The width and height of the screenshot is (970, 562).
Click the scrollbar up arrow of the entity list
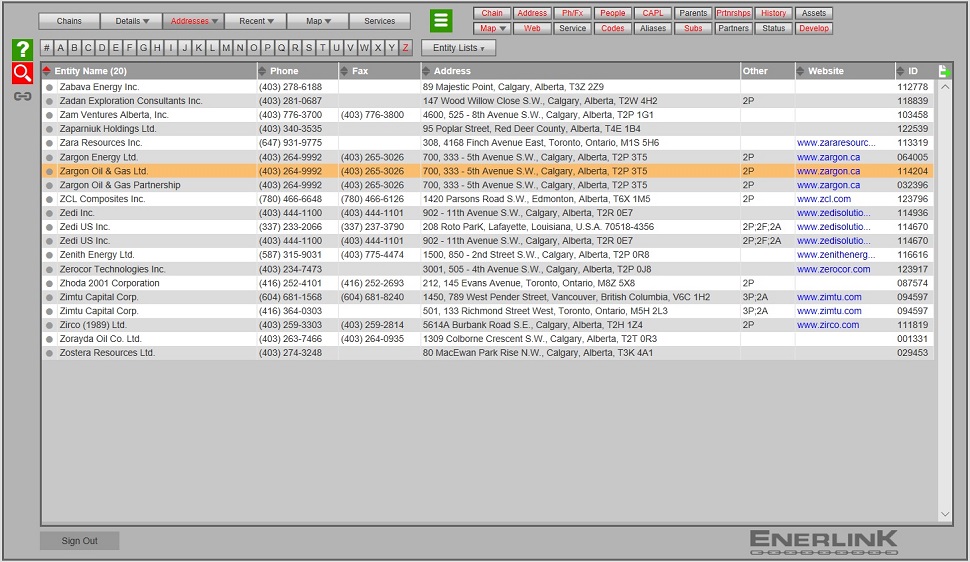pyautogui.click(x=945, y=87)
